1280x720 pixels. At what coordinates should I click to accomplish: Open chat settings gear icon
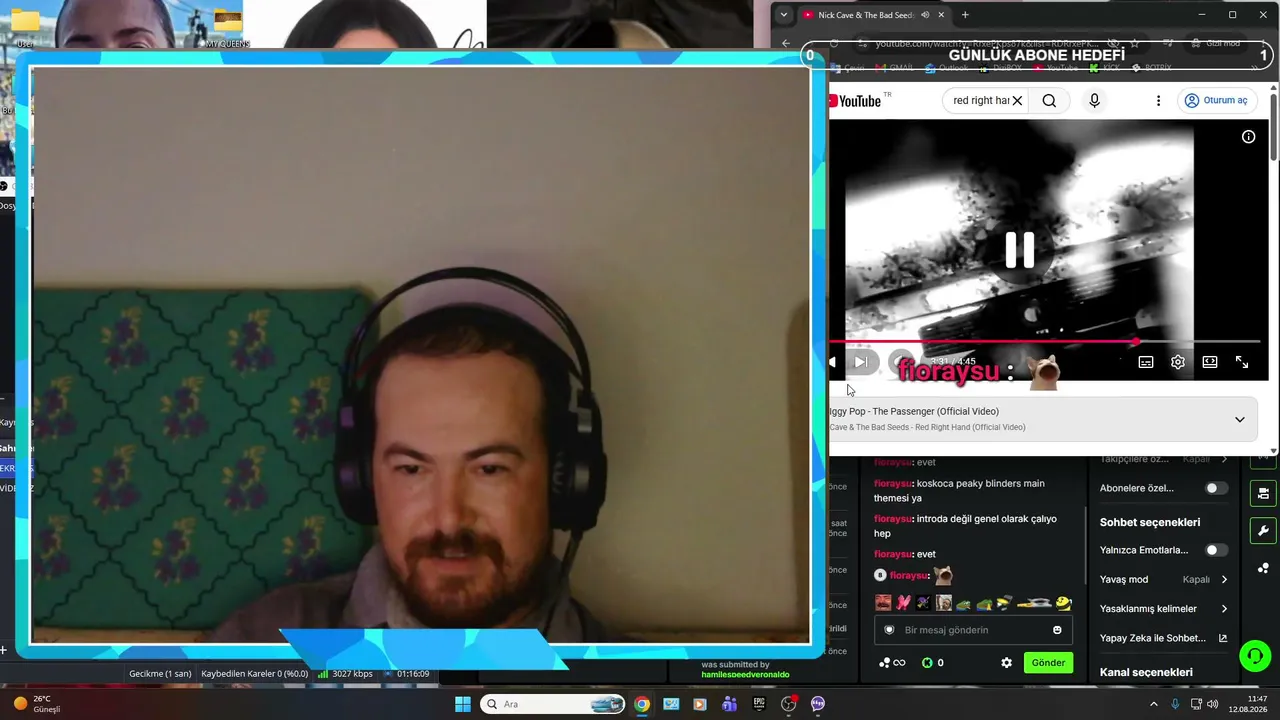pyautogui.click(x=1006, y=663)
